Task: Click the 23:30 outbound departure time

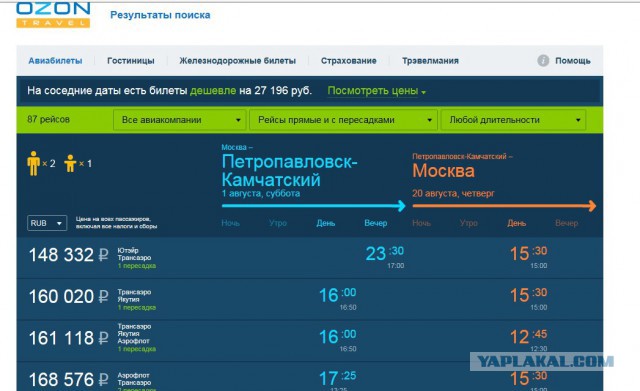Action: coord(384,253)
